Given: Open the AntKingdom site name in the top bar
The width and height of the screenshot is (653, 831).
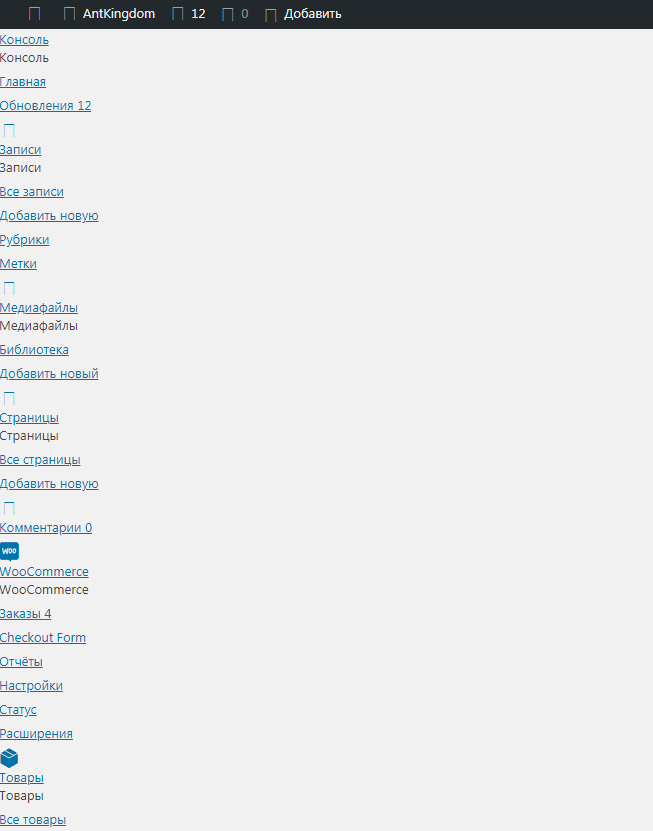Looking at the screenshot, I should coord(119,14).
